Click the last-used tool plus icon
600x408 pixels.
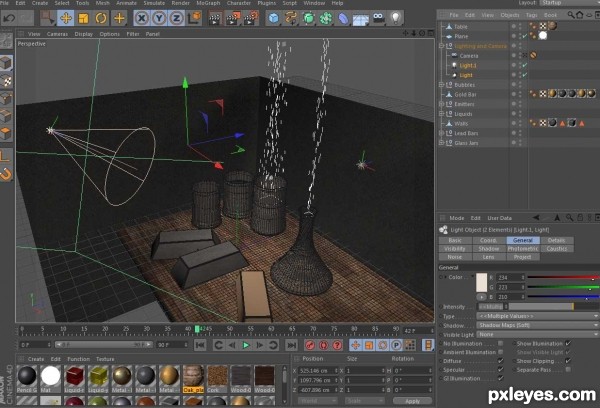(x=119, y=18)
